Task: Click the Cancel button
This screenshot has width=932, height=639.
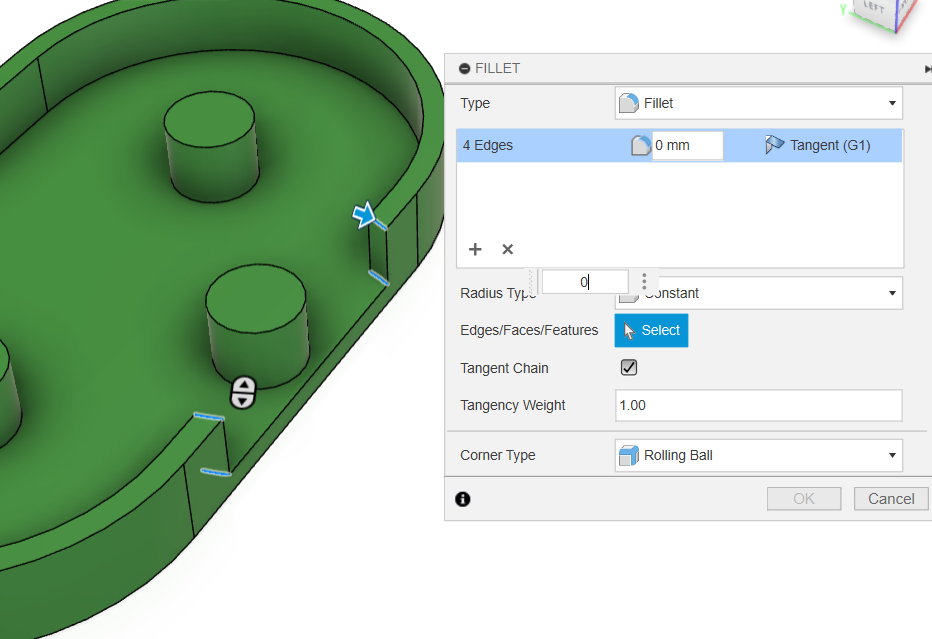Action: (890, 499)
